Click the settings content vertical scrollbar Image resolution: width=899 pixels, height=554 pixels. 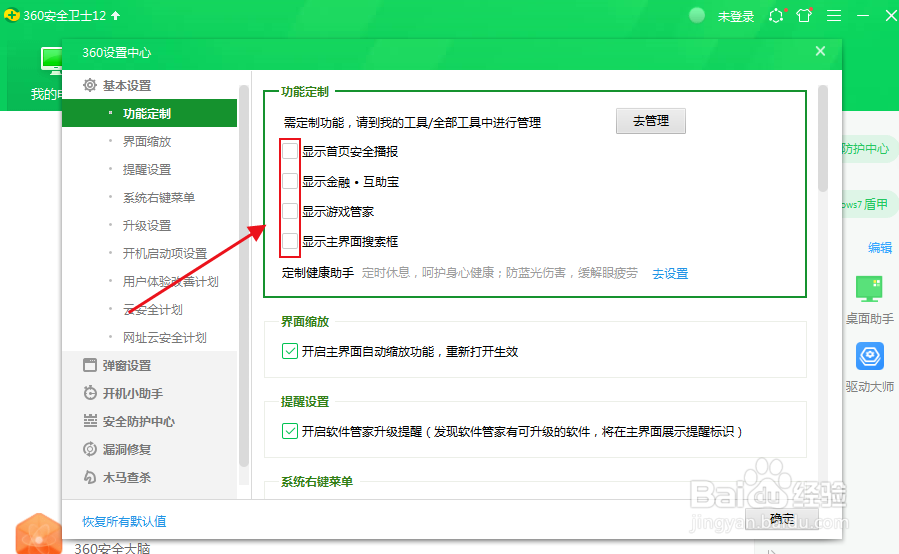823,138
